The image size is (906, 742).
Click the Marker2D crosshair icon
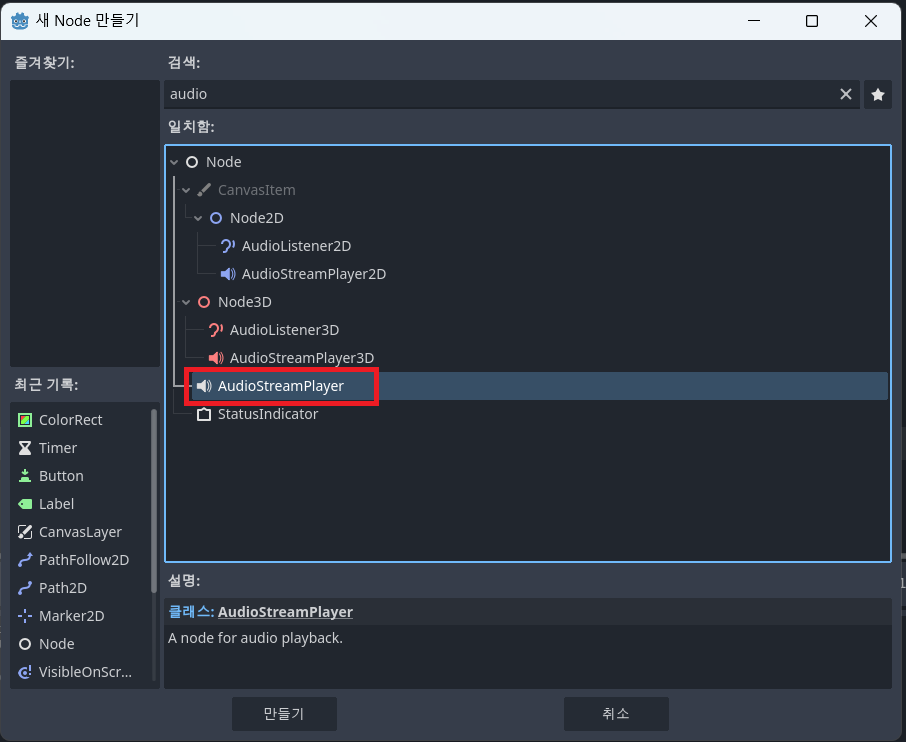point(25,616)
